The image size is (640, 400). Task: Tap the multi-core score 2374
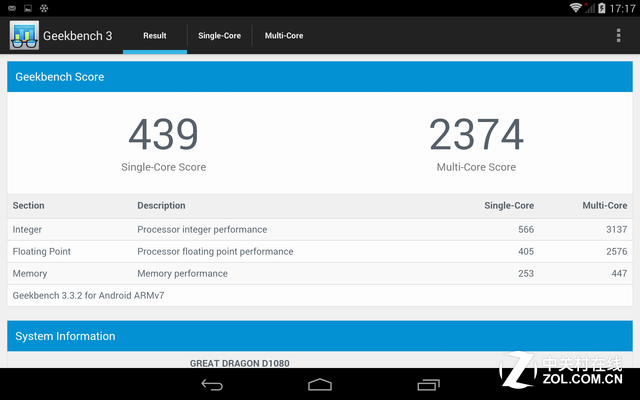[x=476, y=134]
